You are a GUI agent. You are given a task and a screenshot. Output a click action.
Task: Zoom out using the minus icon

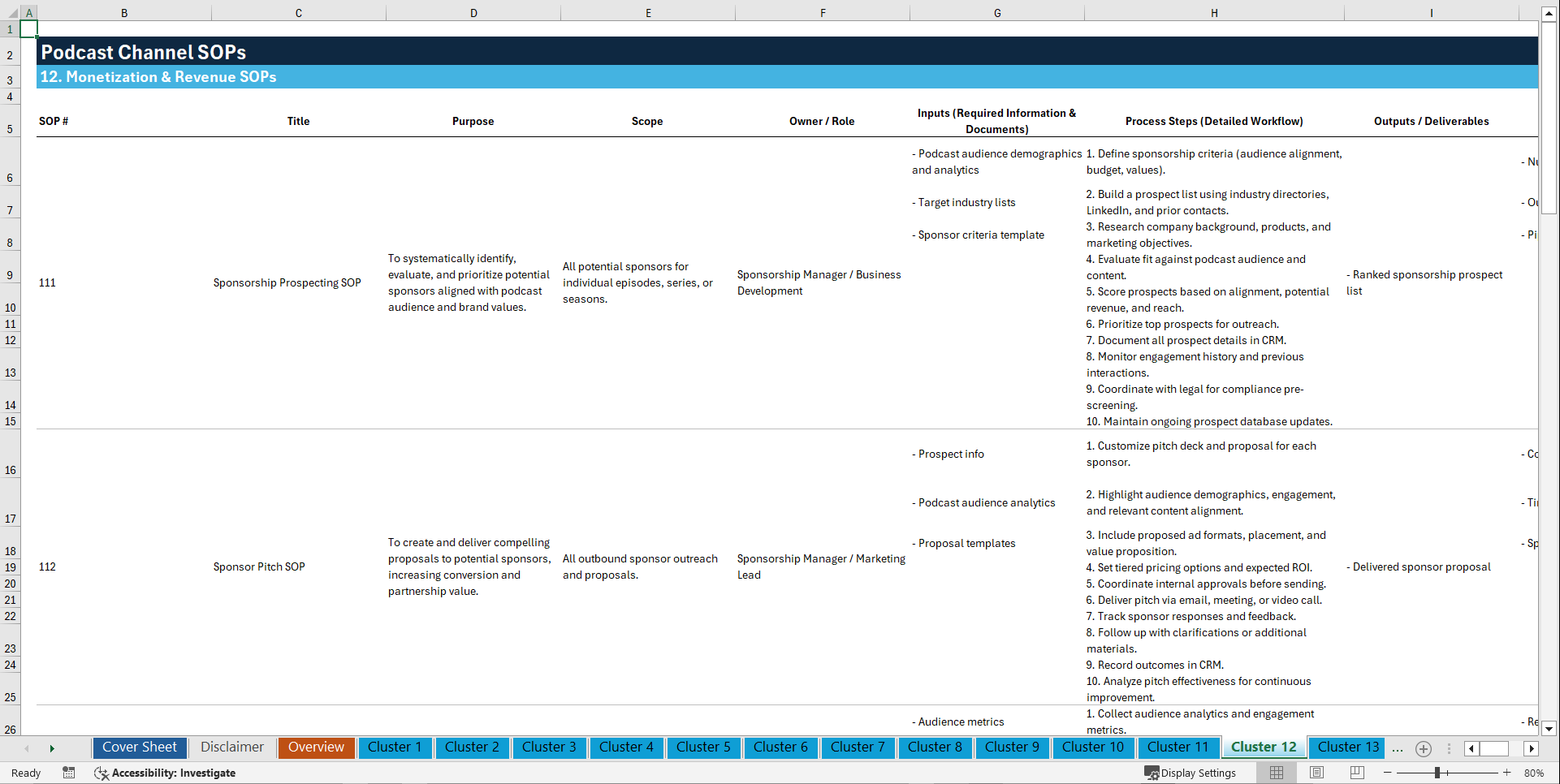point(1389,773)
